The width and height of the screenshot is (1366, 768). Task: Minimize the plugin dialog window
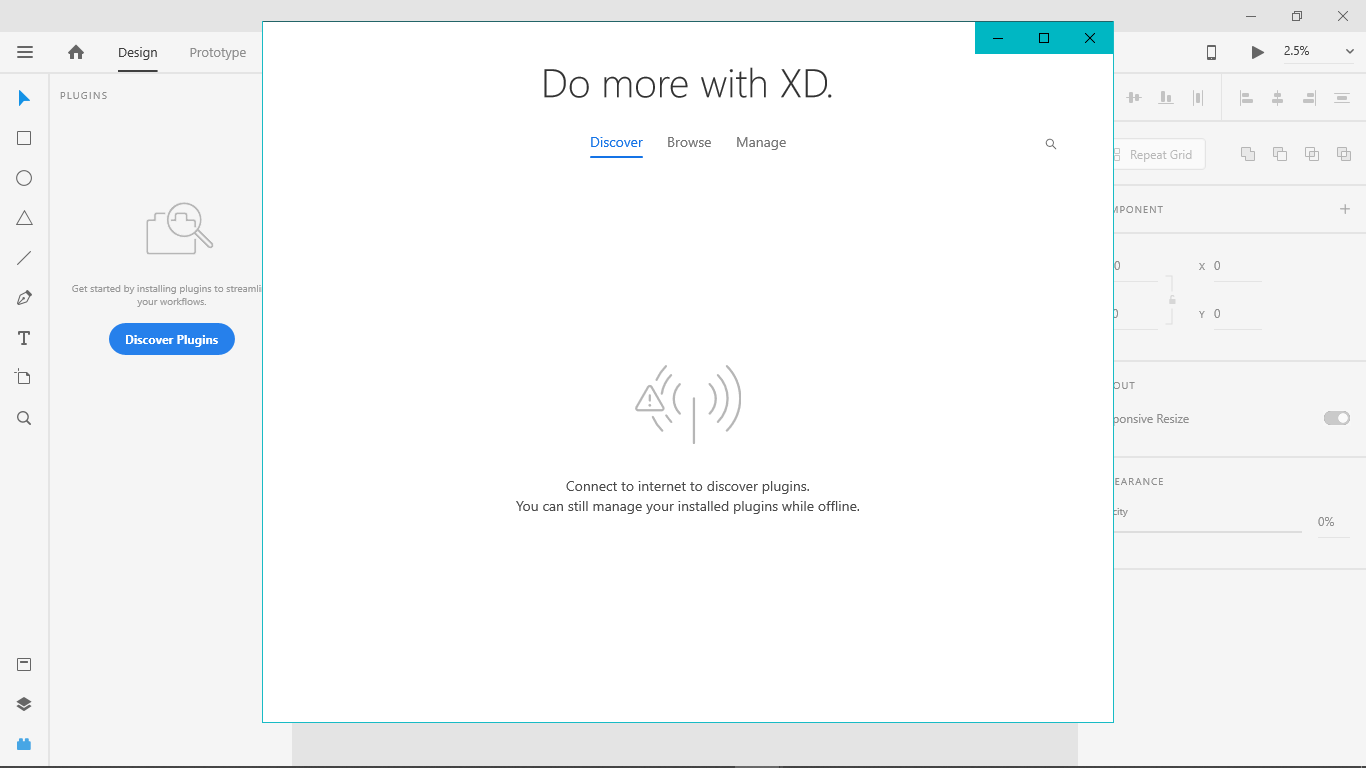(998, 38)
